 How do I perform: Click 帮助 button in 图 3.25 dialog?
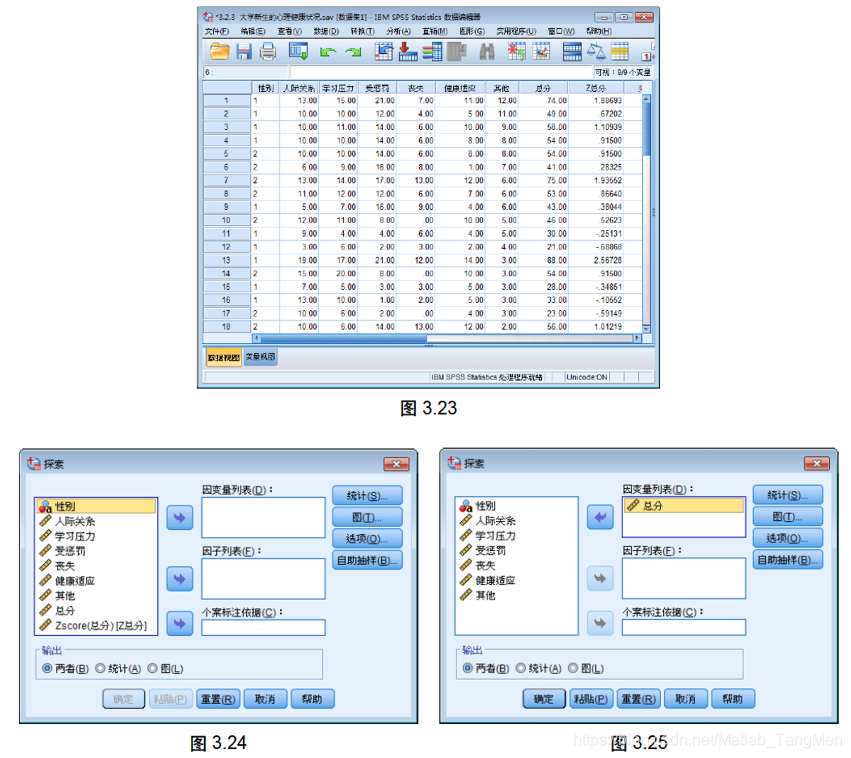(x=733, y=699)
